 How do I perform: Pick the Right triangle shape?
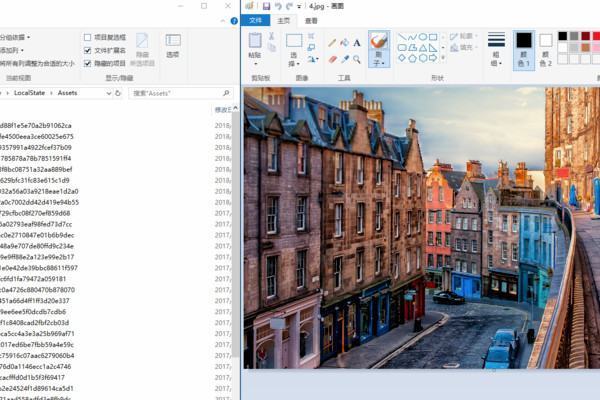coord(433,48)
